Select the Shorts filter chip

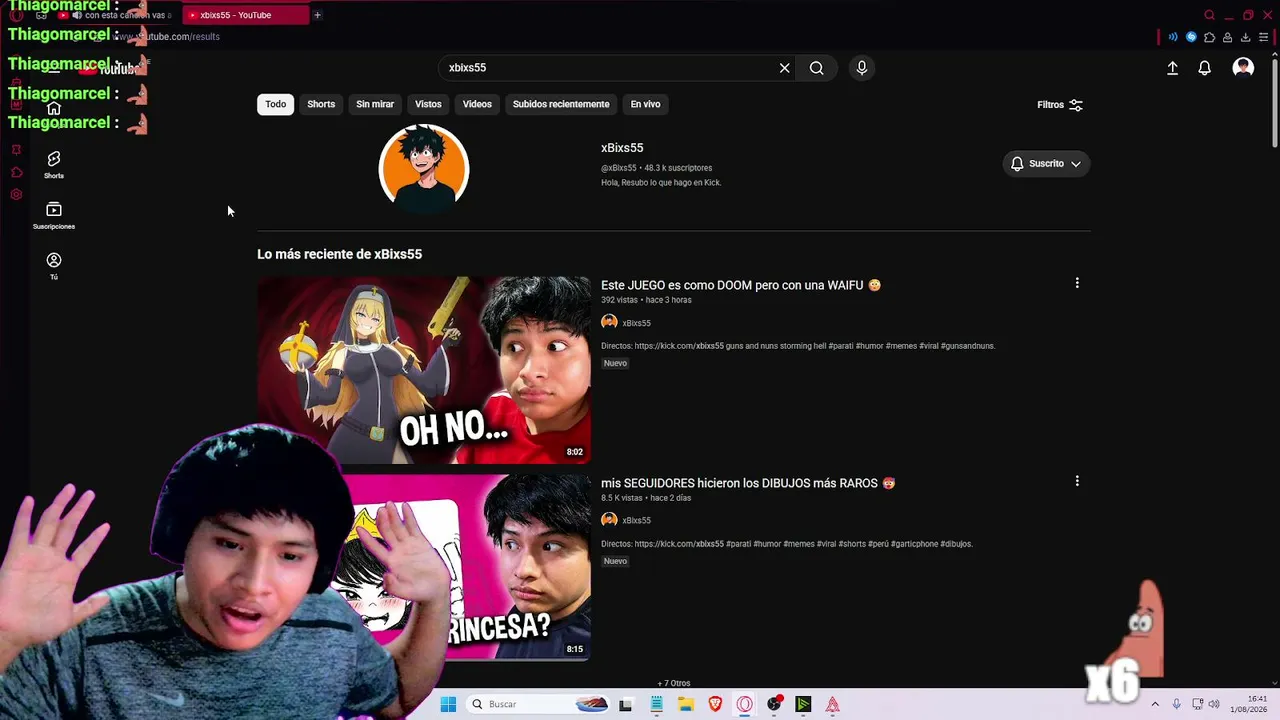(321, 104)
